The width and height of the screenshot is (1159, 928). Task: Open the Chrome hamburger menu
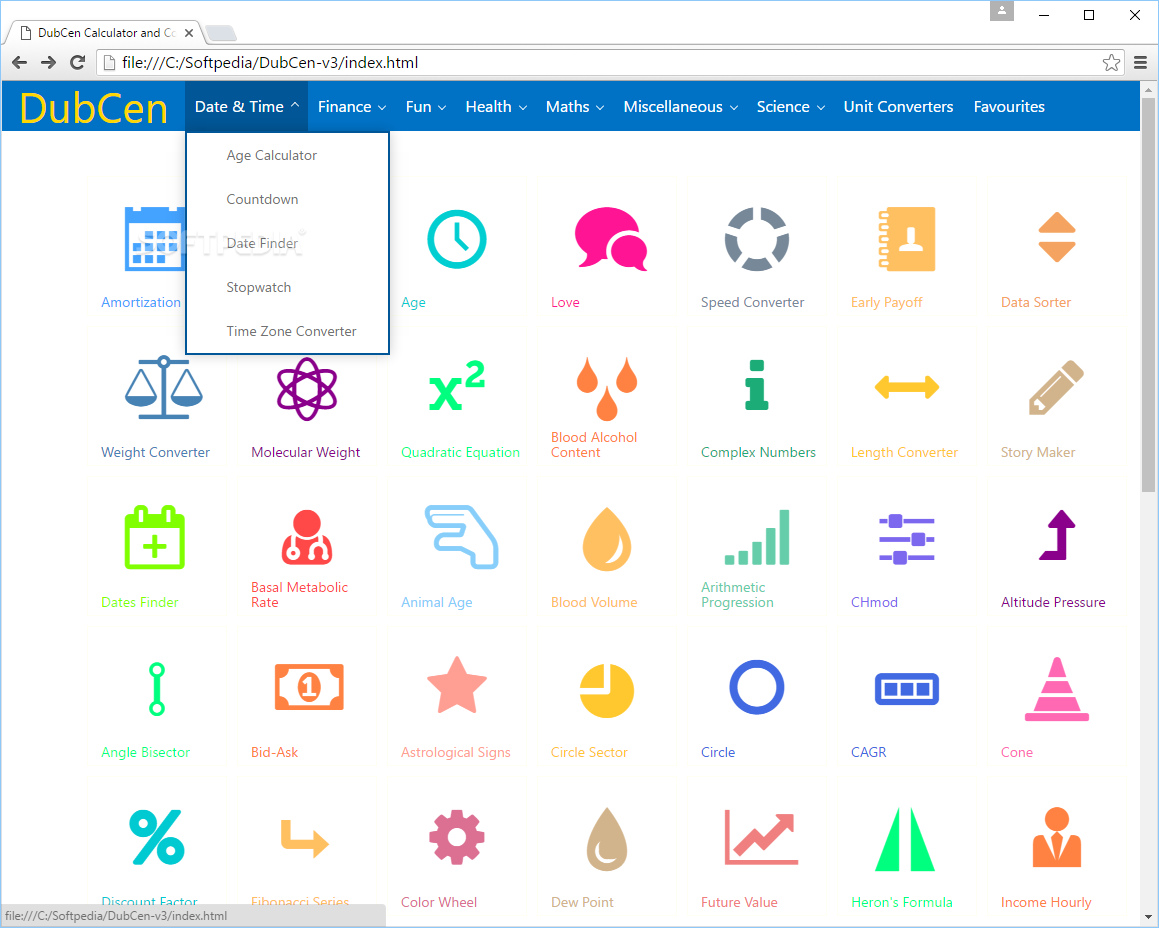tap(1141, 63)
